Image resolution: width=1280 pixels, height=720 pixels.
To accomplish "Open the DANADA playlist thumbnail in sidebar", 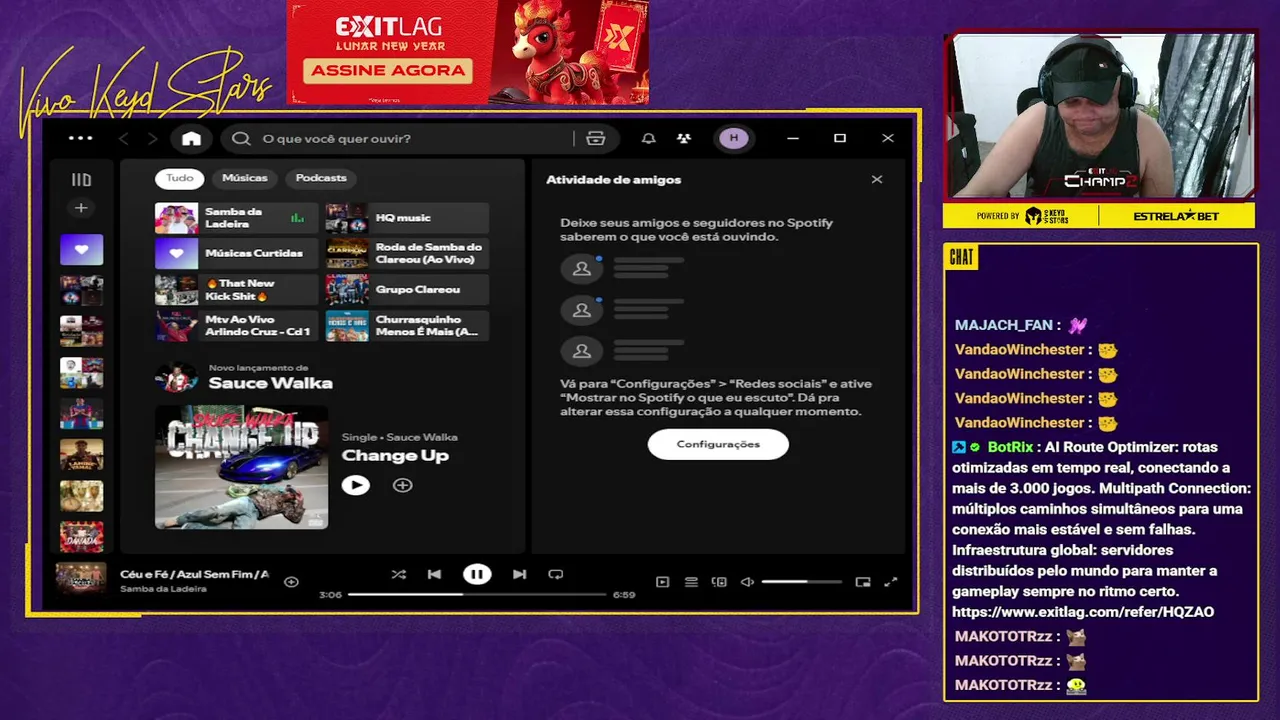I will (81, 537).
